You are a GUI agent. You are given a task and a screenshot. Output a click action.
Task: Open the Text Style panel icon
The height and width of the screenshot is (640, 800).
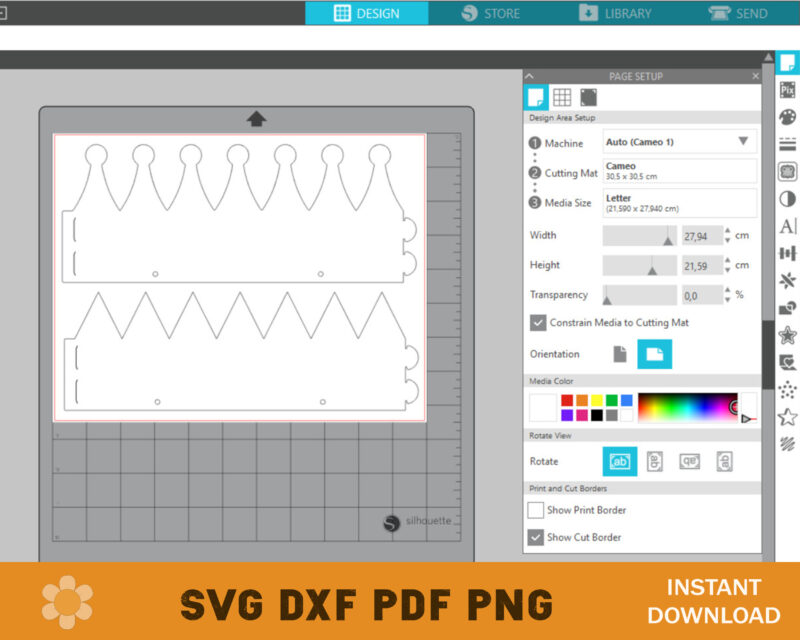point(787,226)
